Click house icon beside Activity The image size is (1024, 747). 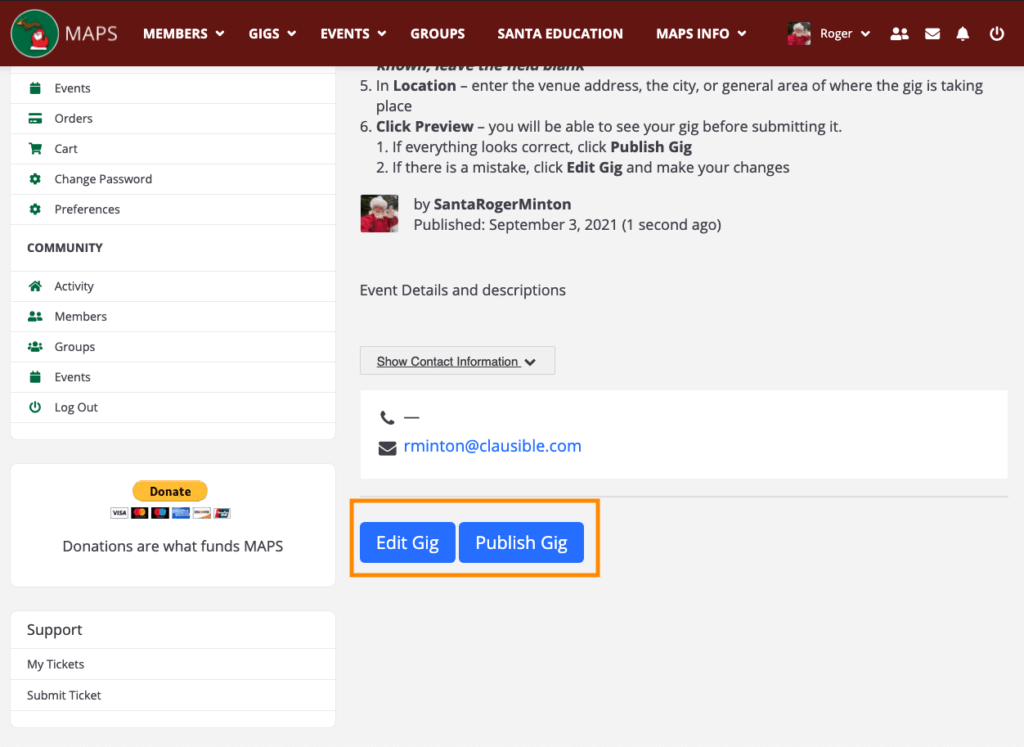(35, 286)
